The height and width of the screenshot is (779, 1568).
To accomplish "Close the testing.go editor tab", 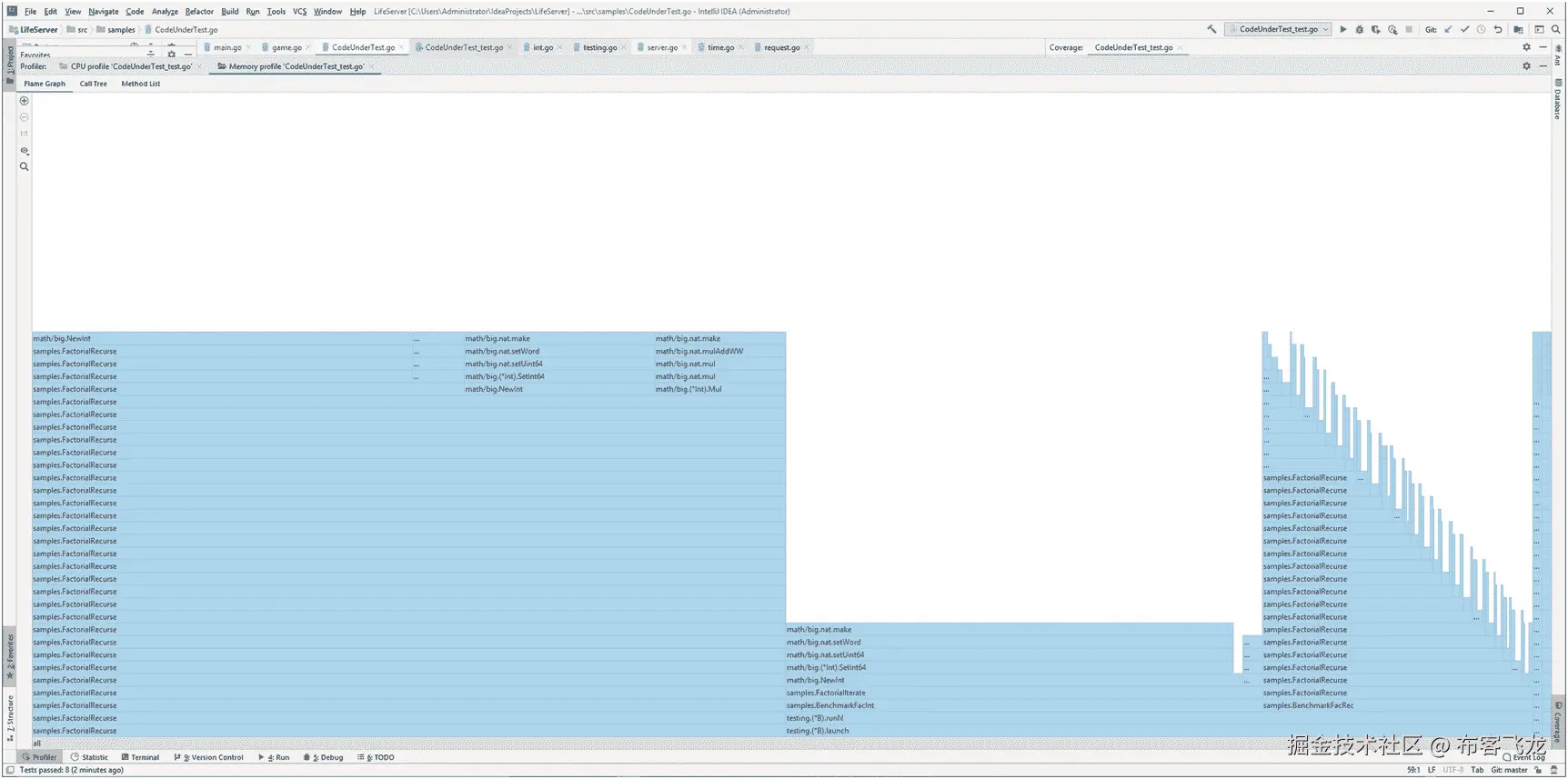I will pyautogui.click(x=623, y=47).
